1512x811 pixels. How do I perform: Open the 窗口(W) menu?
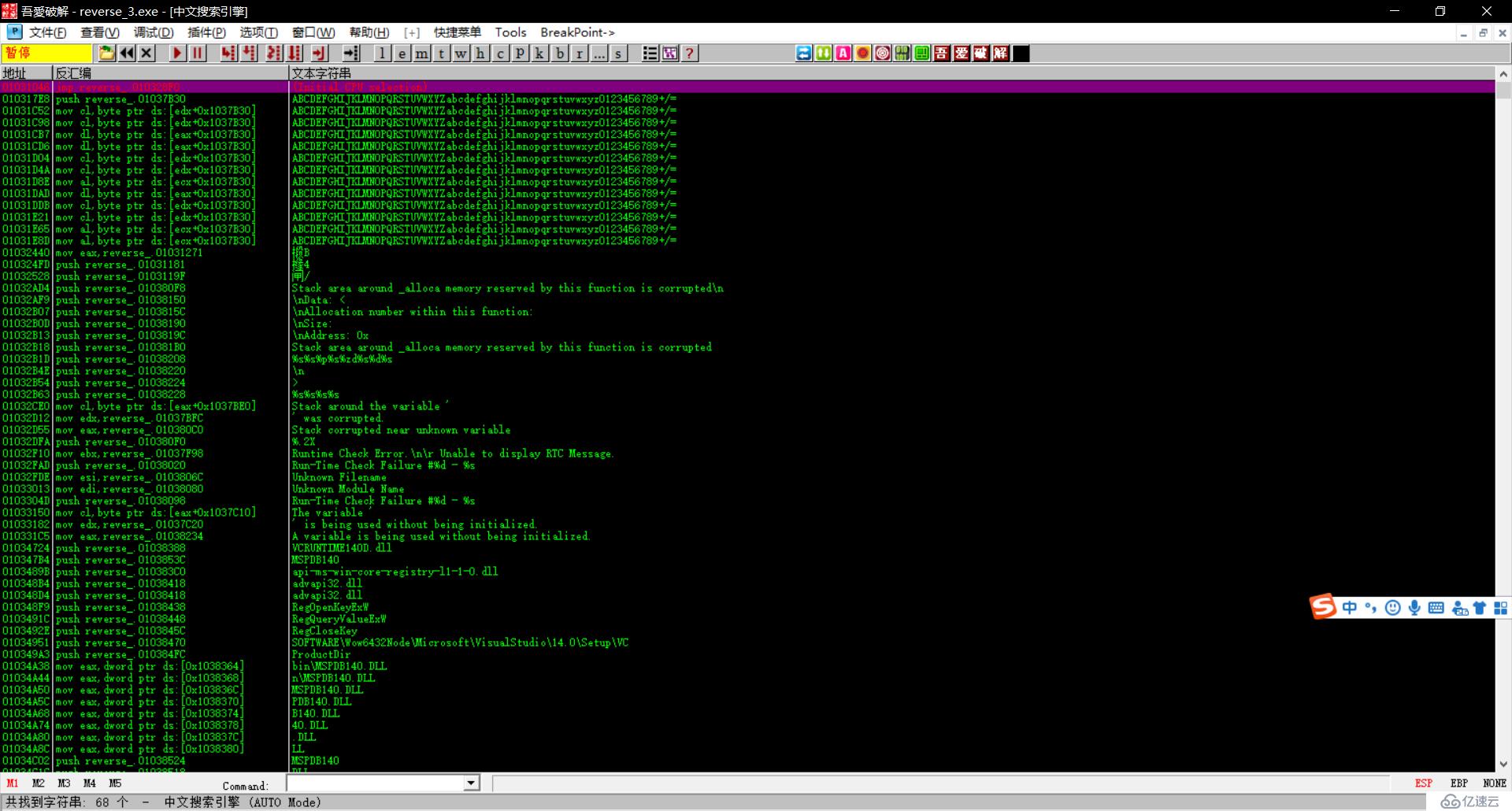(313, 32)
